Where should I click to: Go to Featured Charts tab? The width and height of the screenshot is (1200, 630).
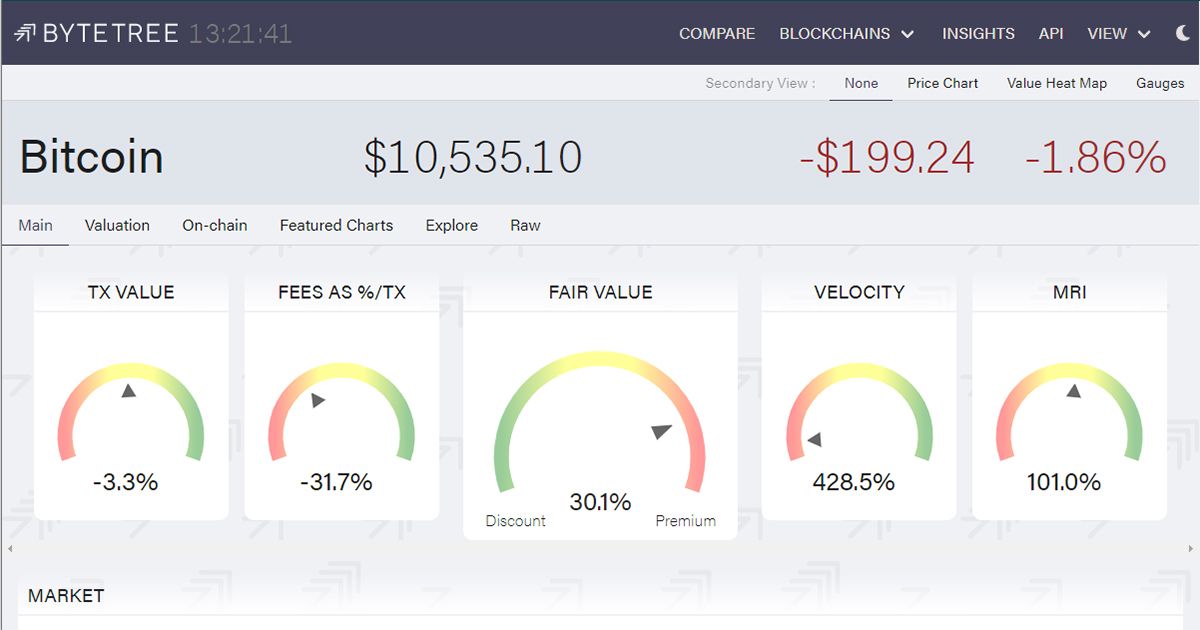click(x=336, y=225)
